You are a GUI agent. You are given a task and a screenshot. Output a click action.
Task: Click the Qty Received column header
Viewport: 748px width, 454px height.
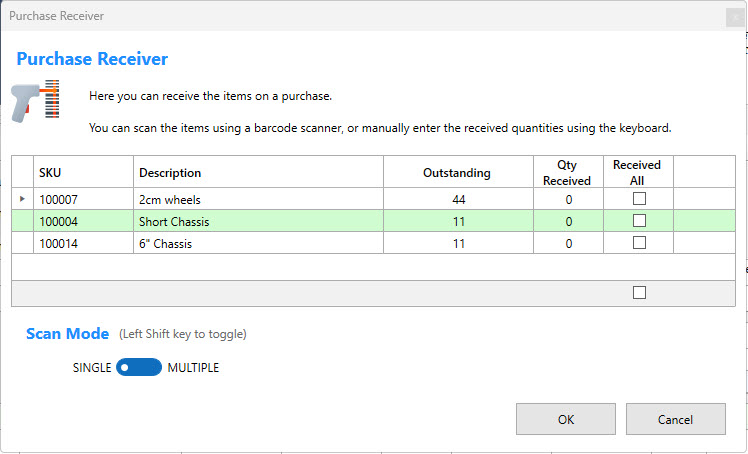pos(569,173)
